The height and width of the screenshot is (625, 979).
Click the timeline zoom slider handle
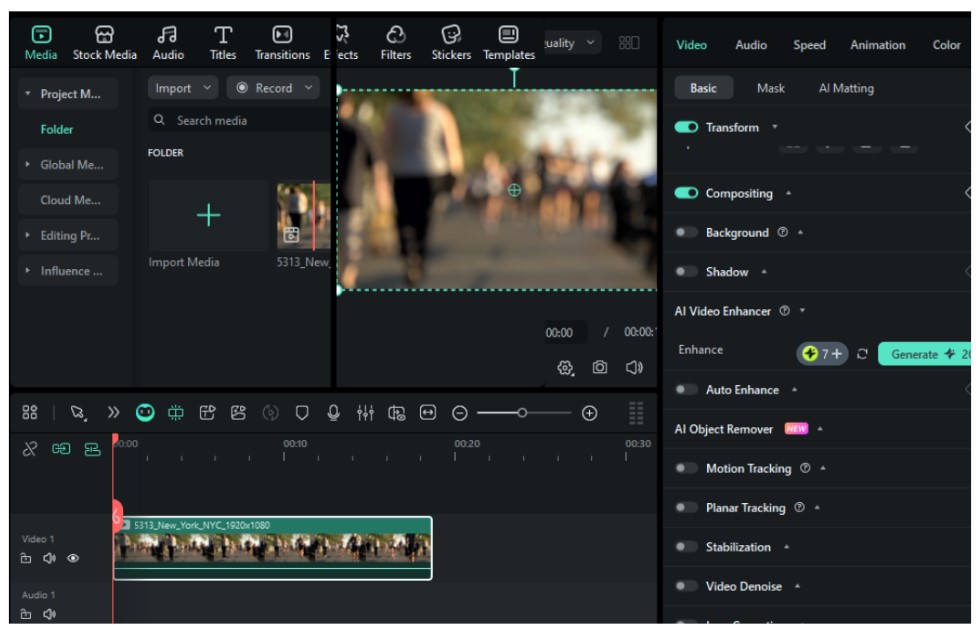(522, 413)
